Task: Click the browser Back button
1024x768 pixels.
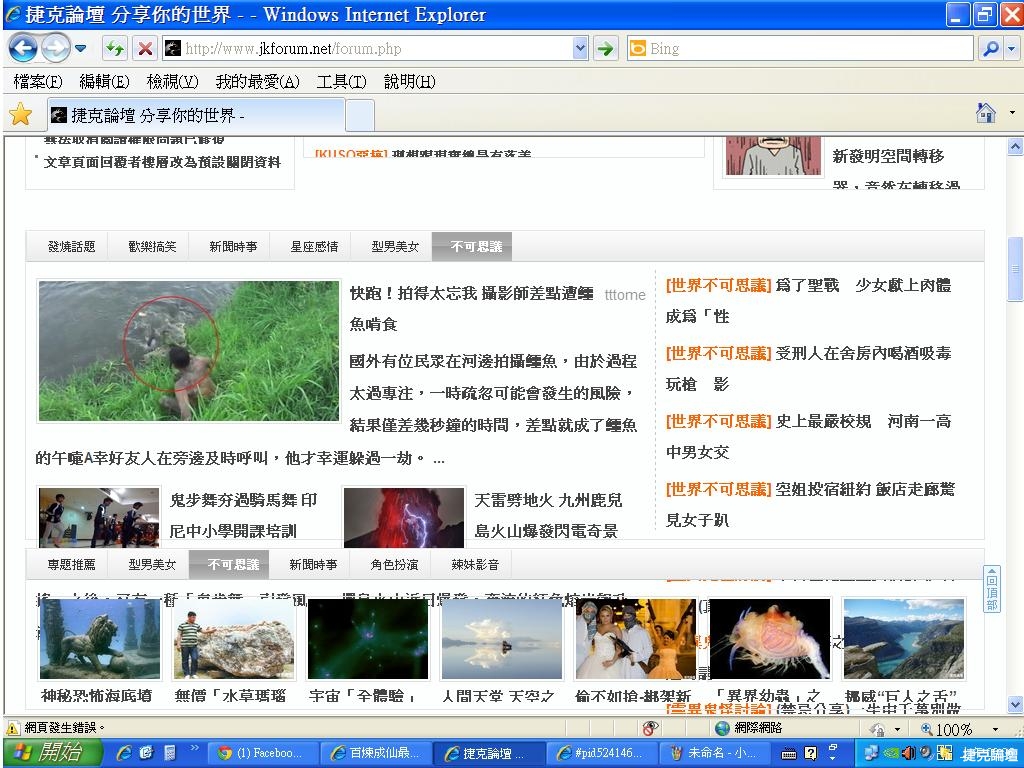Action: [22, 48]
